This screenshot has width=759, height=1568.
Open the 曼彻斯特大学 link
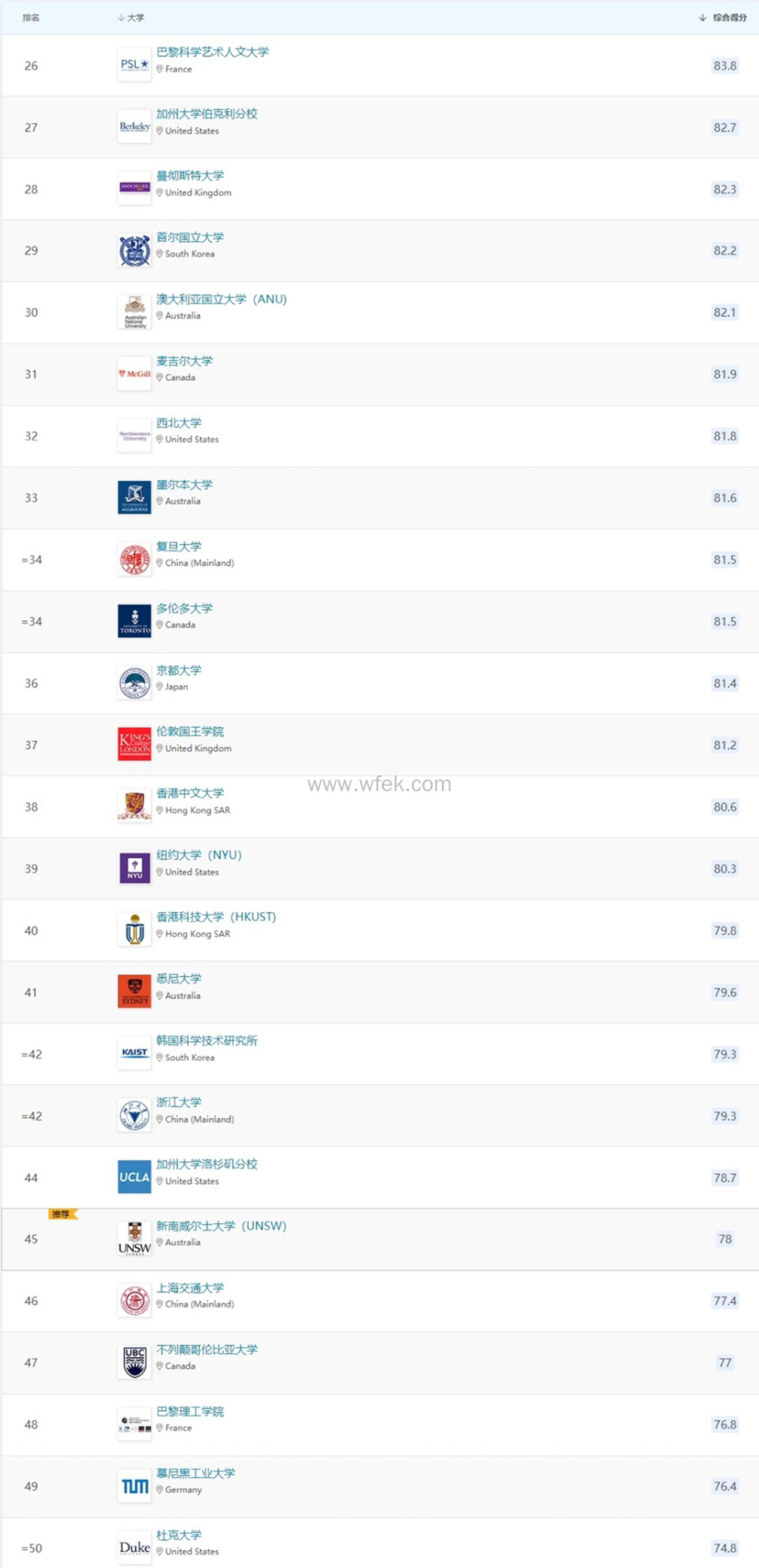[190, 176]
